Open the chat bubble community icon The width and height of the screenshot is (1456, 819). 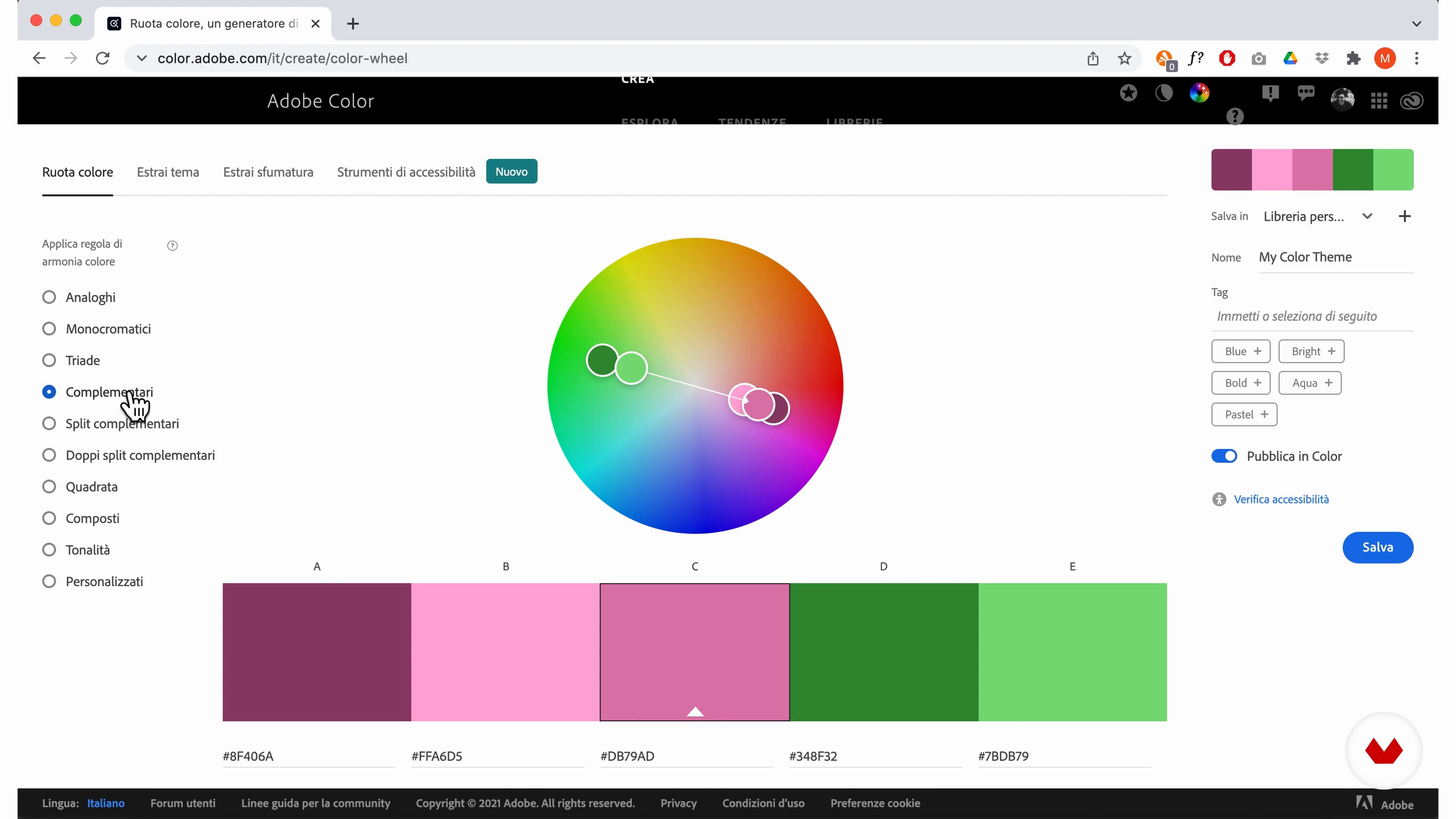[x=1305, y=93]
